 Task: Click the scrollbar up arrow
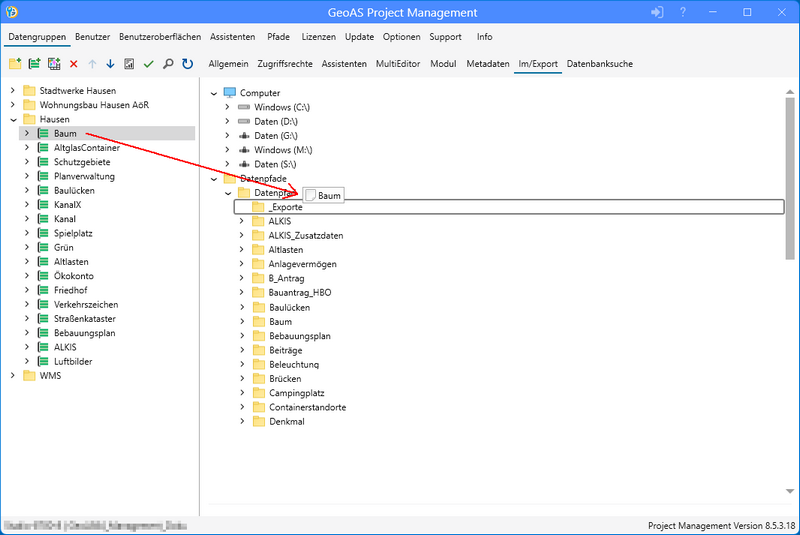(790, 92)
